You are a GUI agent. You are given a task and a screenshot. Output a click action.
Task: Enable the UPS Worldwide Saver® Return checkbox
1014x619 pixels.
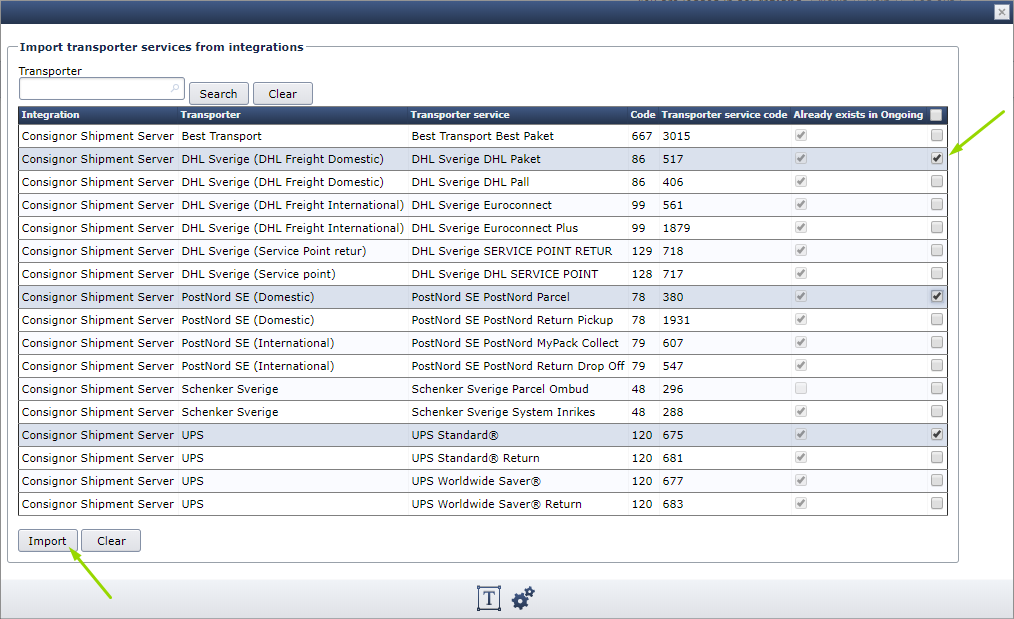pos(936,503)
